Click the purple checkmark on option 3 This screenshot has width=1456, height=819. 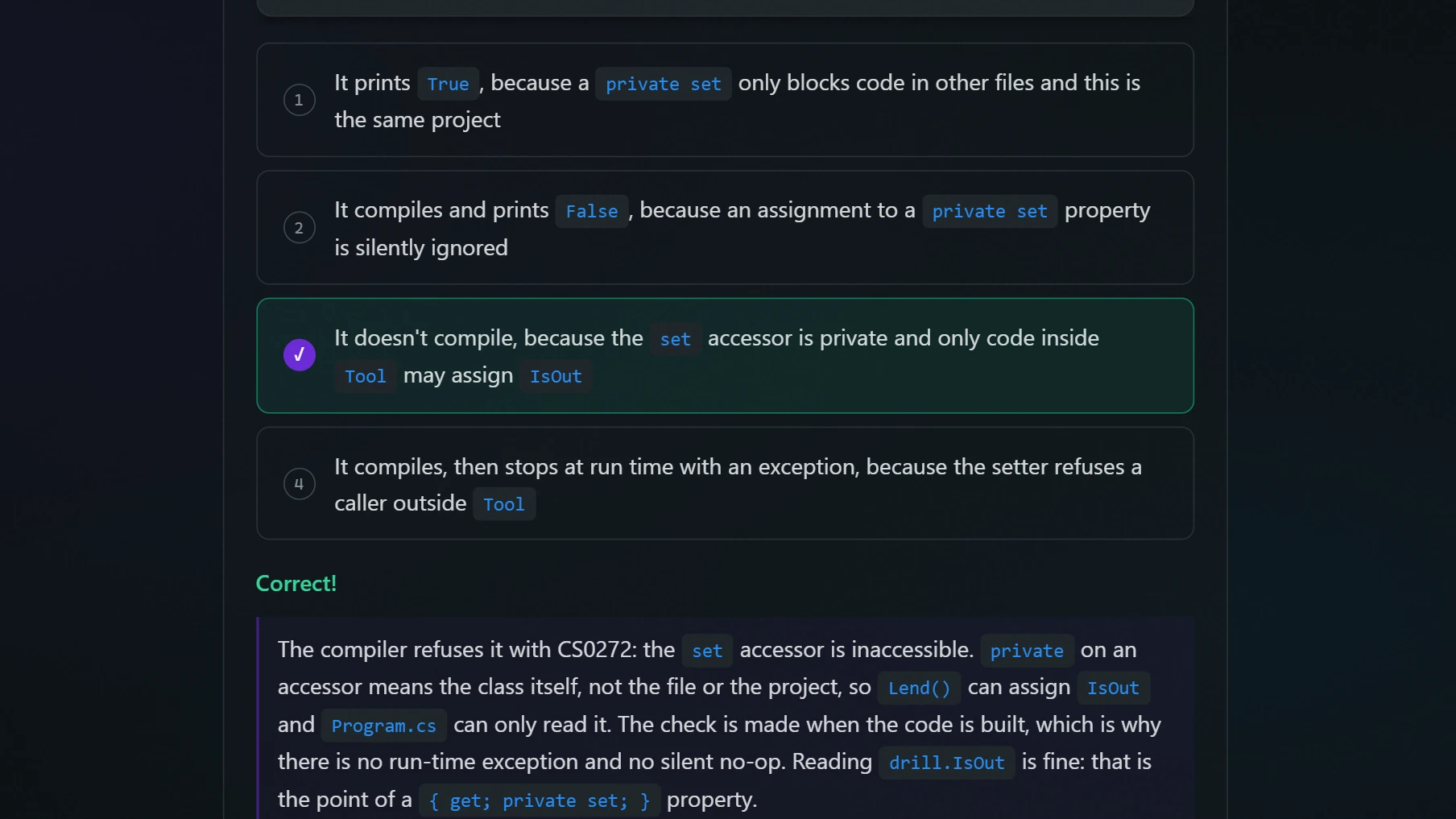coord(299,354)
